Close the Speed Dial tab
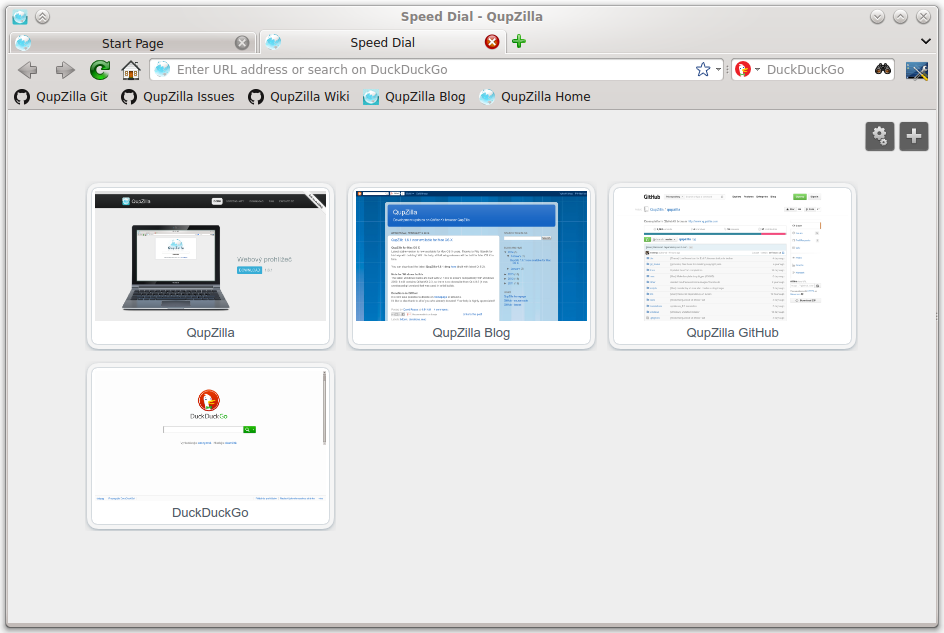 coord(492,42)
